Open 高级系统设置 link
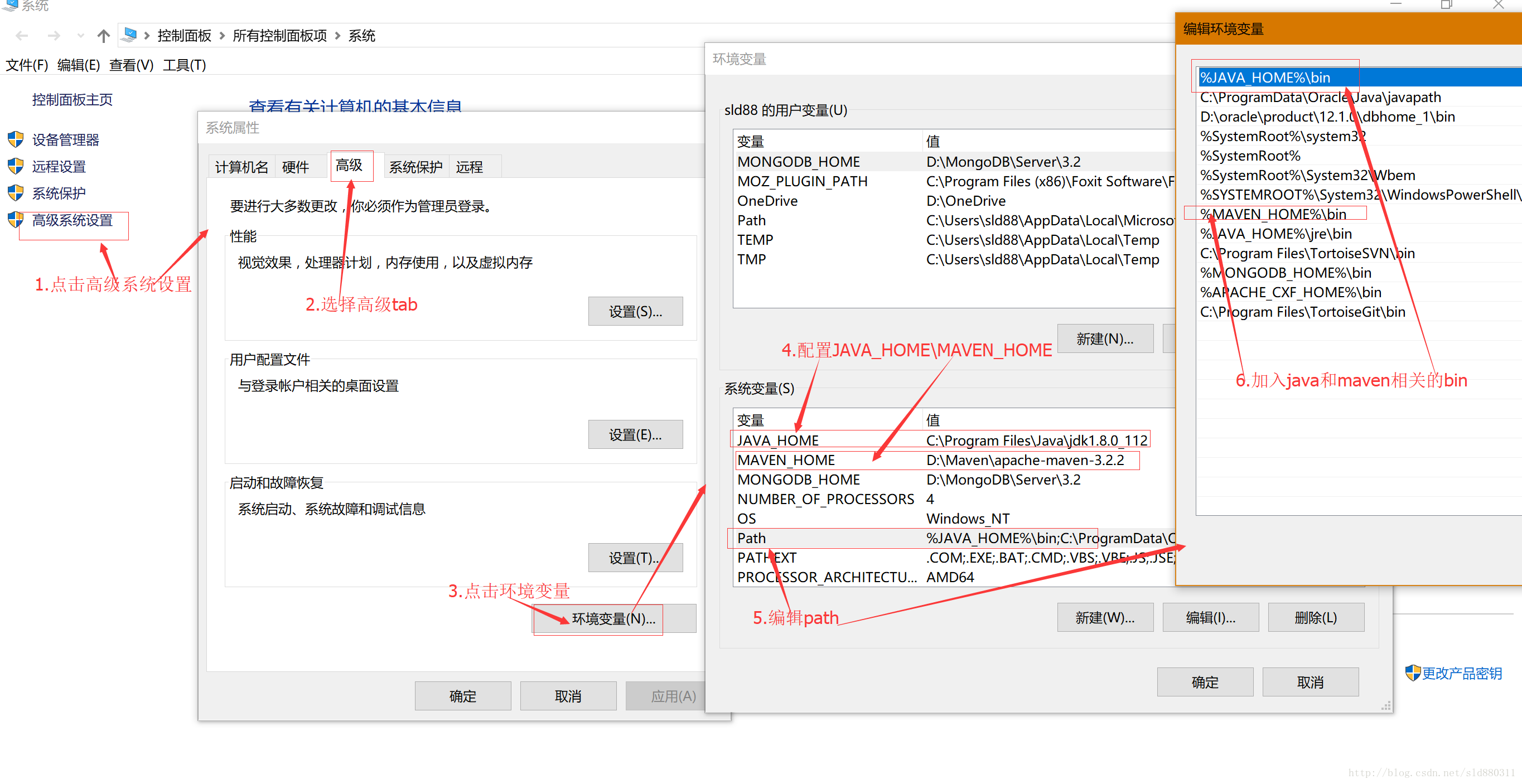1522x784 pixels. point(72,220)
